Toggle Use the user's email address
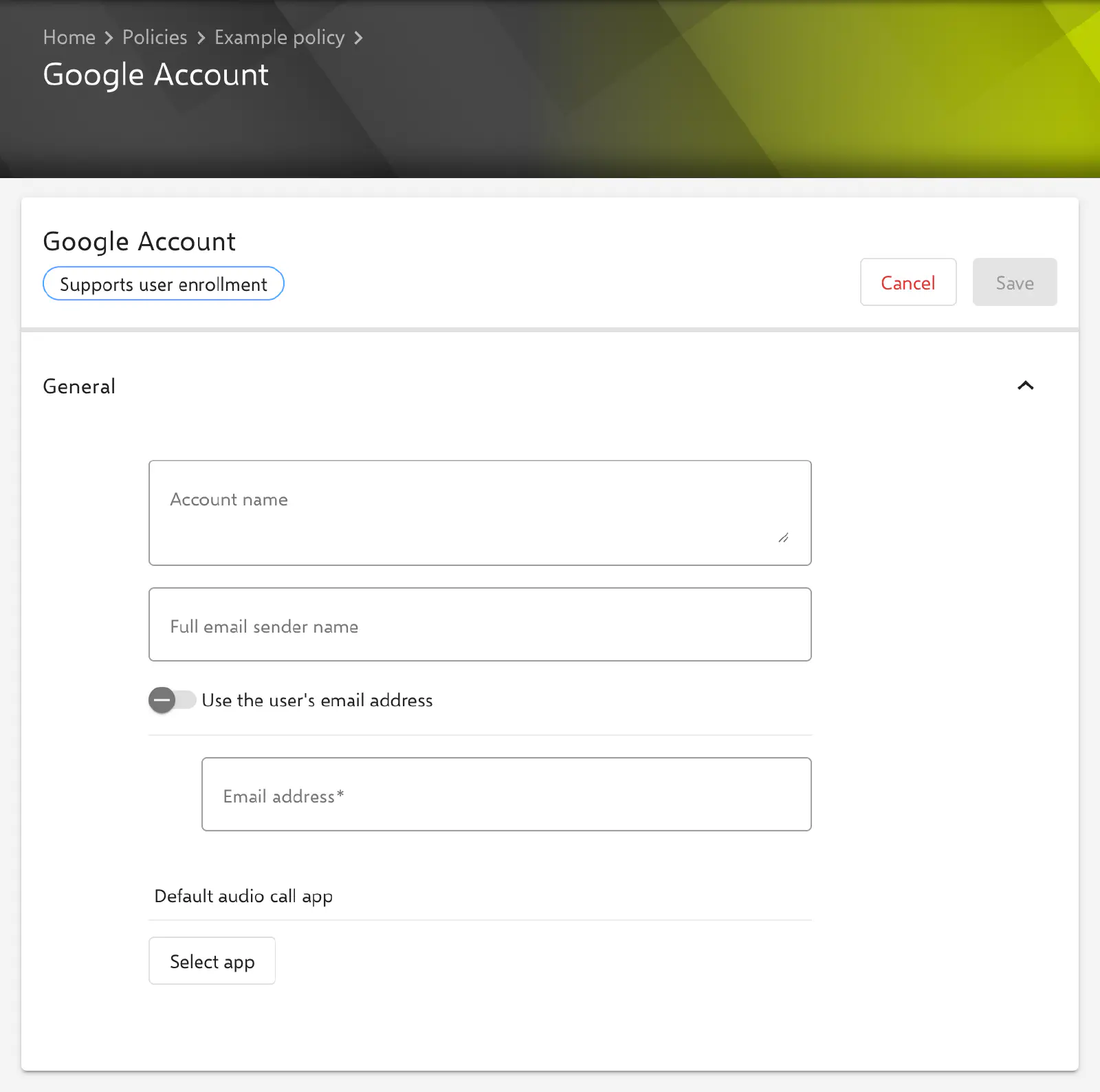 [x=173, y=700]
